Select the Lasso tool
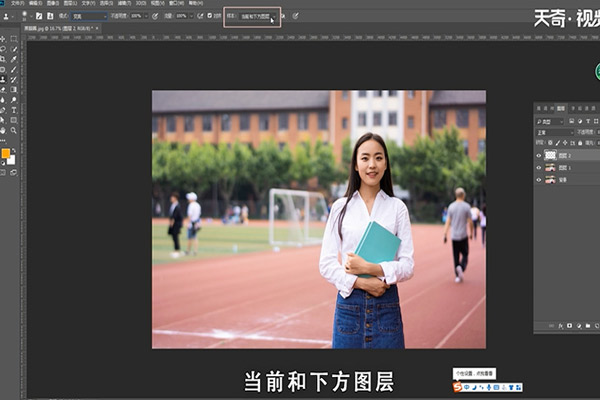Screen dimensions: 600x400 (x=3, y=49)
